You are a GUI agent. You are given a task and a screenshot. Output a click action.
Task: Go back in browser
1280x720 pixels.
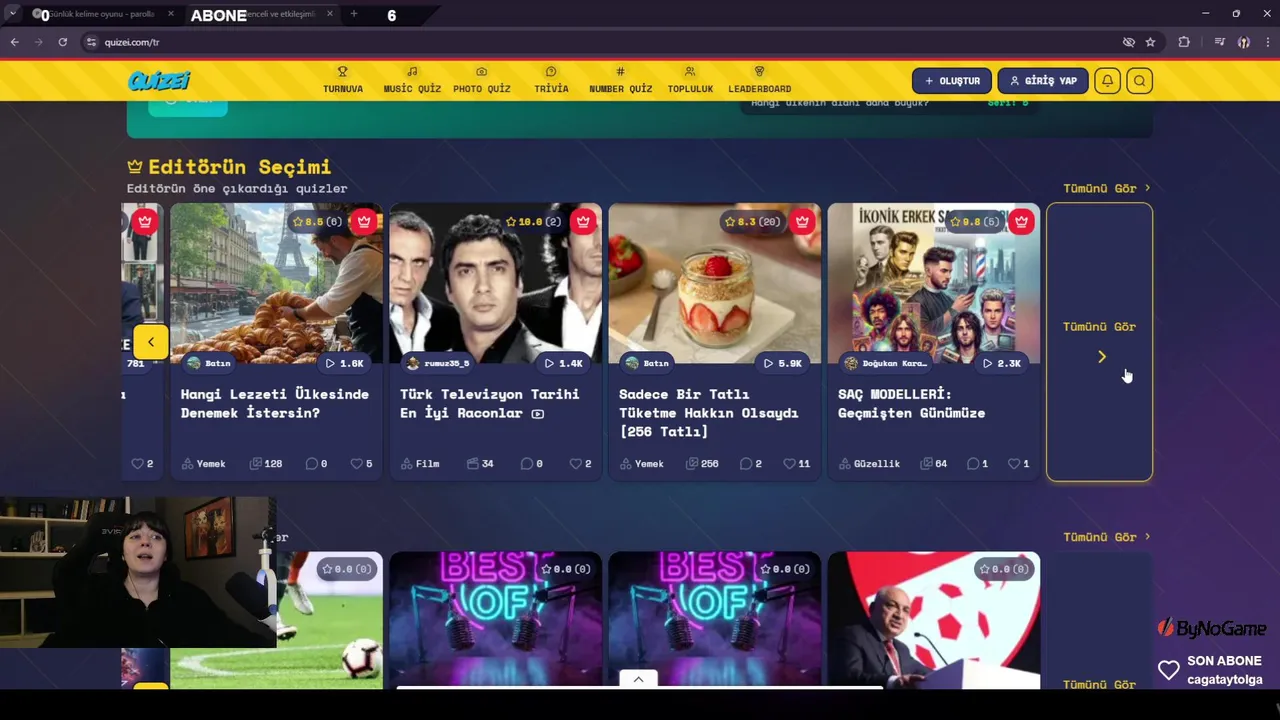[x=14, y=42]
